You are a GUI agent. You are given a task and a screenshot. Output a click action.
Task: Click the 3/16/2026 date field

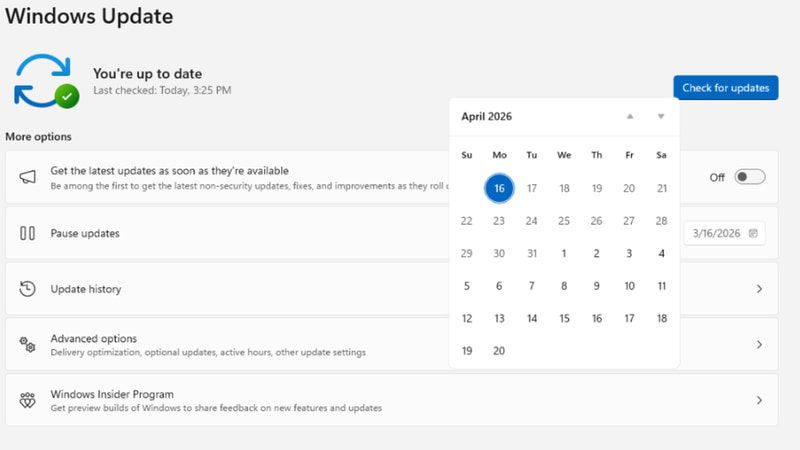pos(724,233)
